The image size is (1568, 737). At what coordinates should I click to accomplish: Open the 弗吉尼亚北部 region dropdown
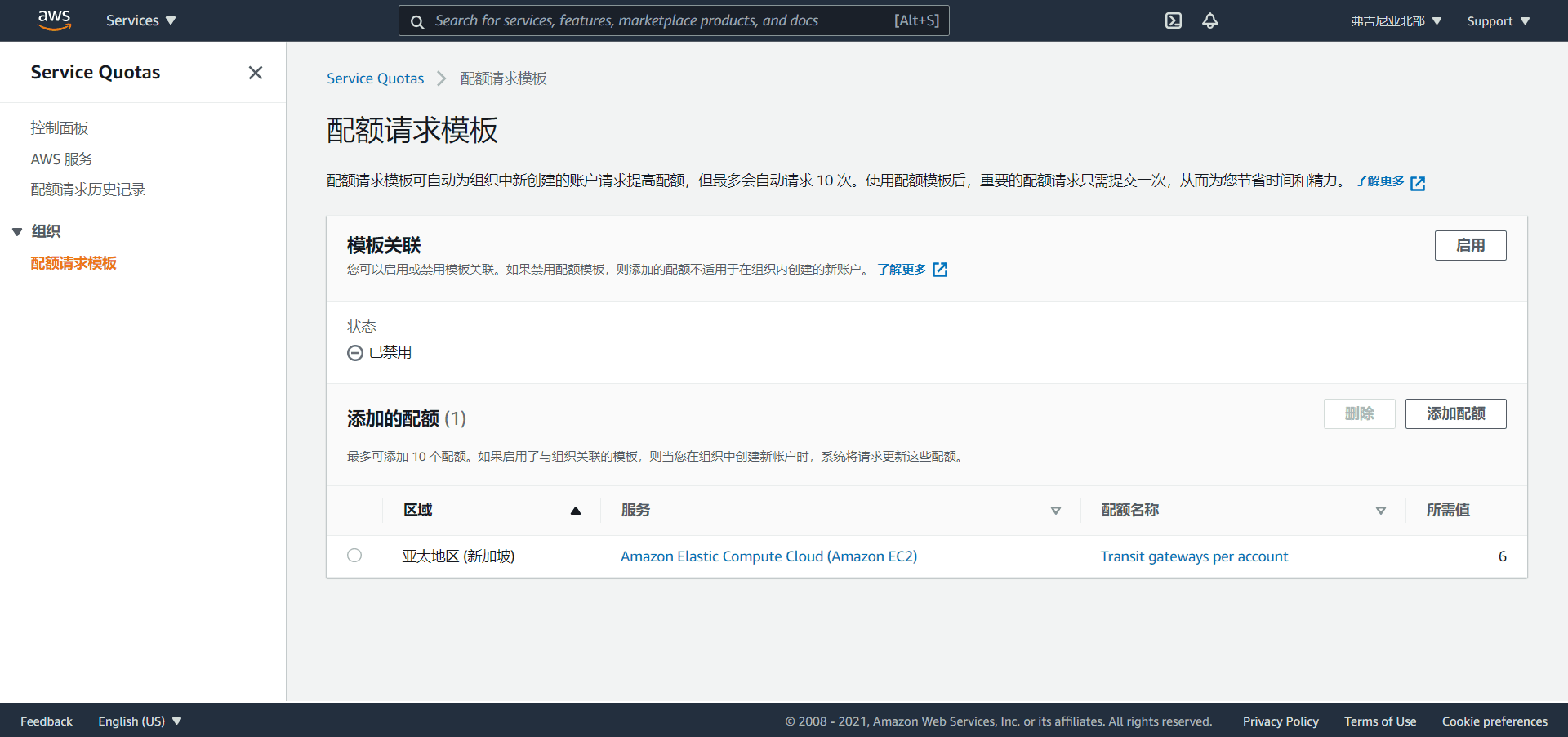(1396, 20)
